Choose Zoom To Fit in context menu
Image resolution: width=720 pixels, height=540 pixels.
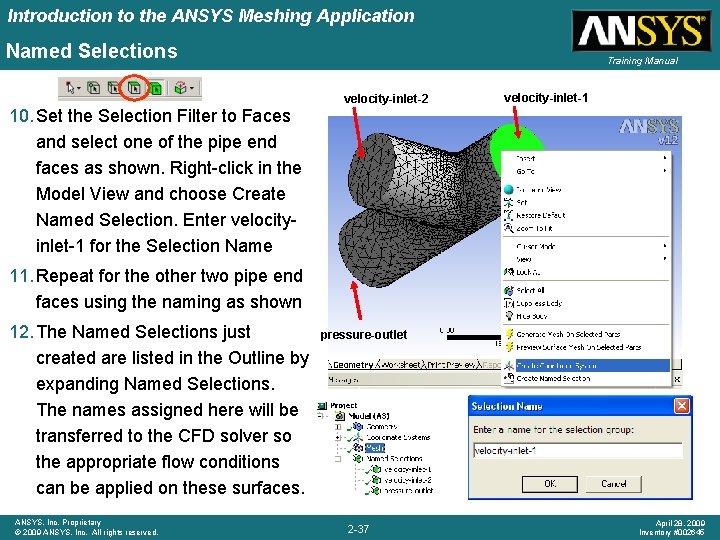coord(586,228)
